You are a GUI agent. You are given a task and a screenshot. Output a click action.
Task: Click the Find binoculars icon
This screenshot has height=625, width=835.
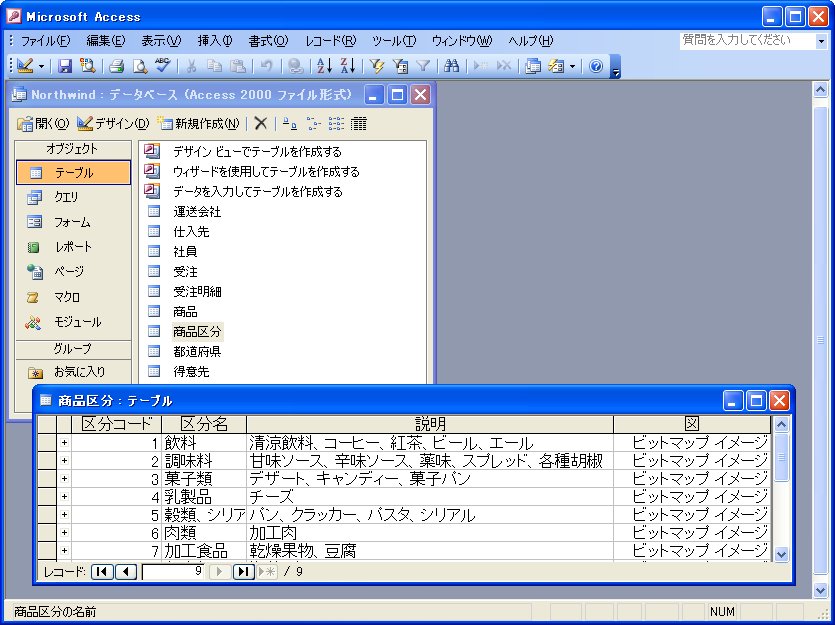(x=452, y=66)
